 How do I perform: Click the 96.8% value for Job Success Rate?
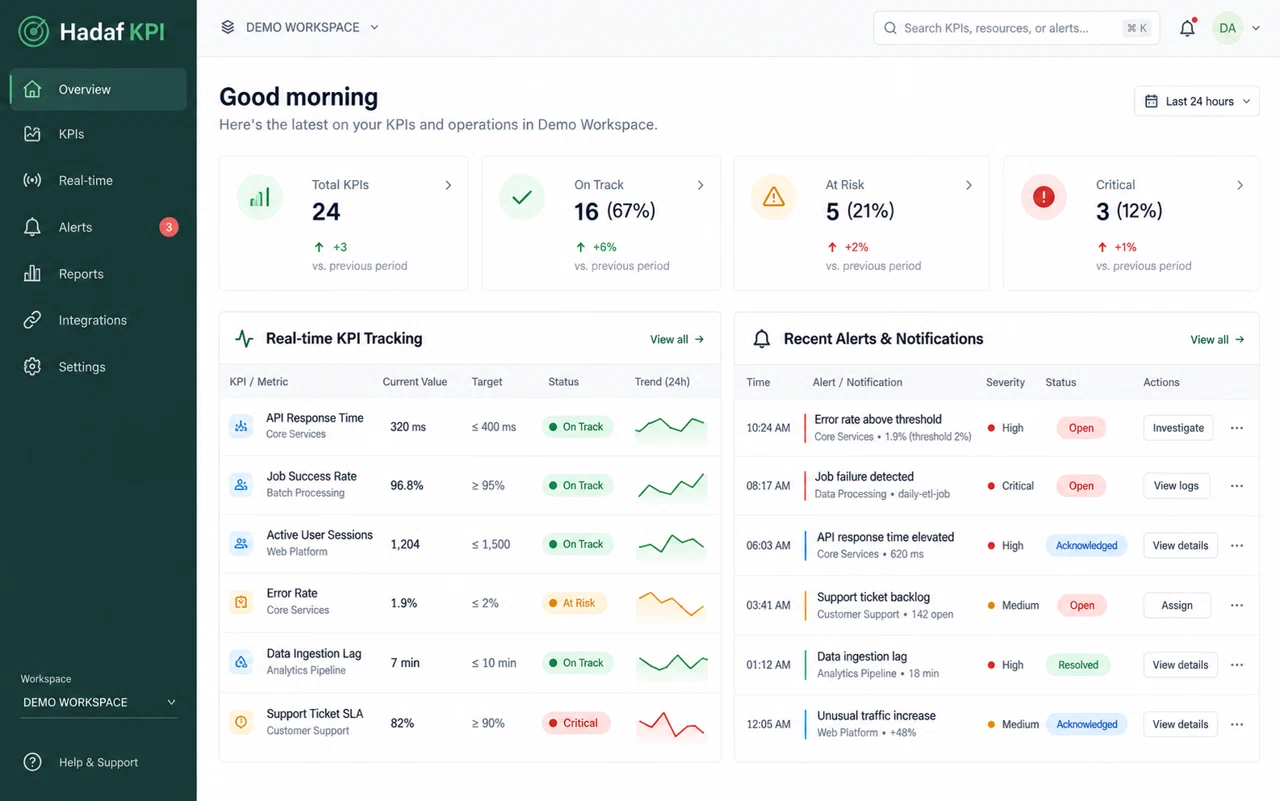[x=407, y=485]
